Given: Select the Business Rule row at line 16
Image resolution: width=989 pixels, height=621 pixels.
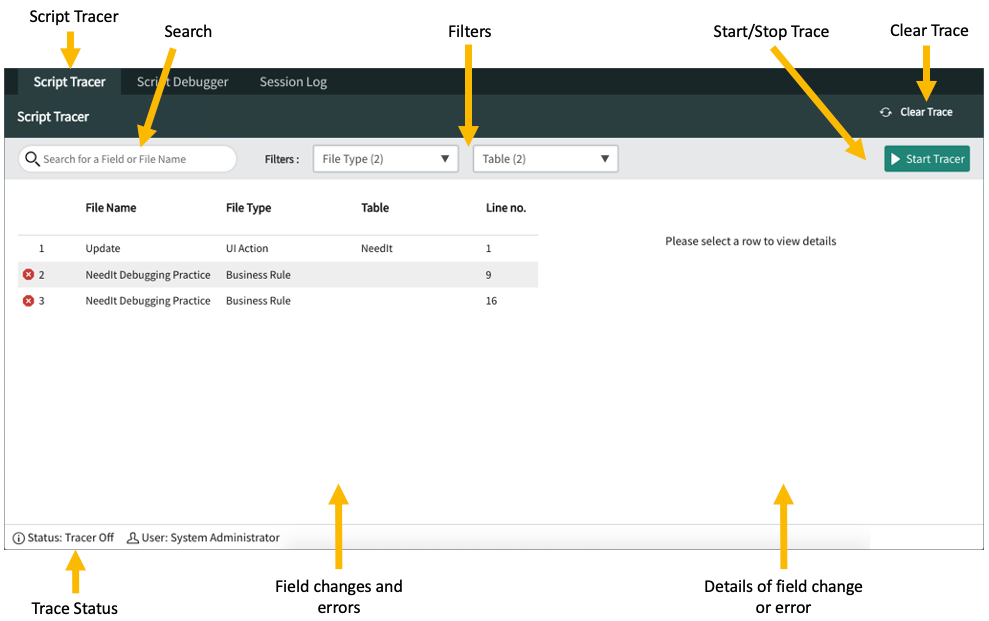Looking at the screenshot, I should pyautogui.click(x=200, y=300).
